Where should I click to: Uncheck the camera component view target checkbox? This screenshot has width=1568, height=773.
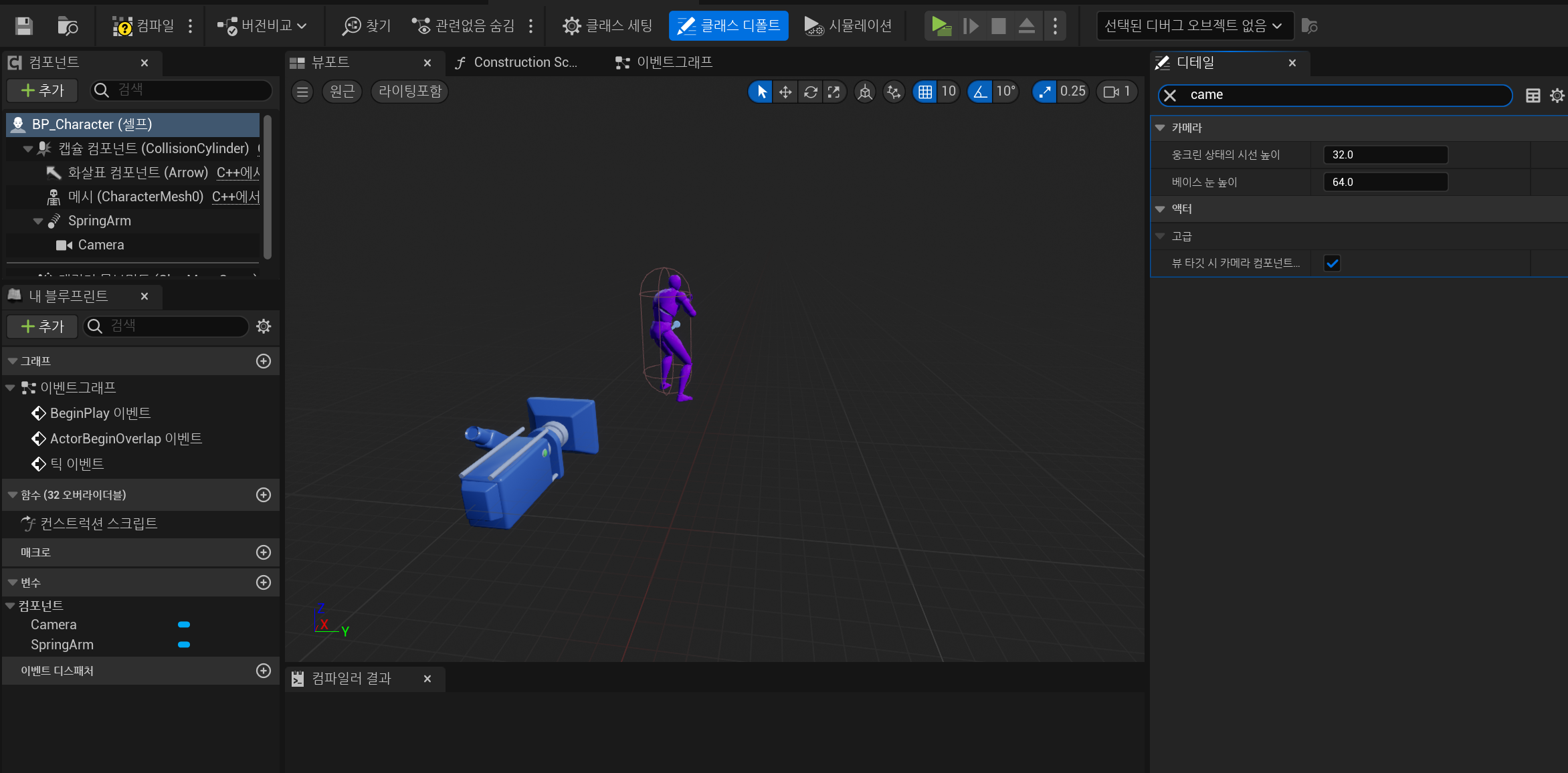coord(1332,263)
